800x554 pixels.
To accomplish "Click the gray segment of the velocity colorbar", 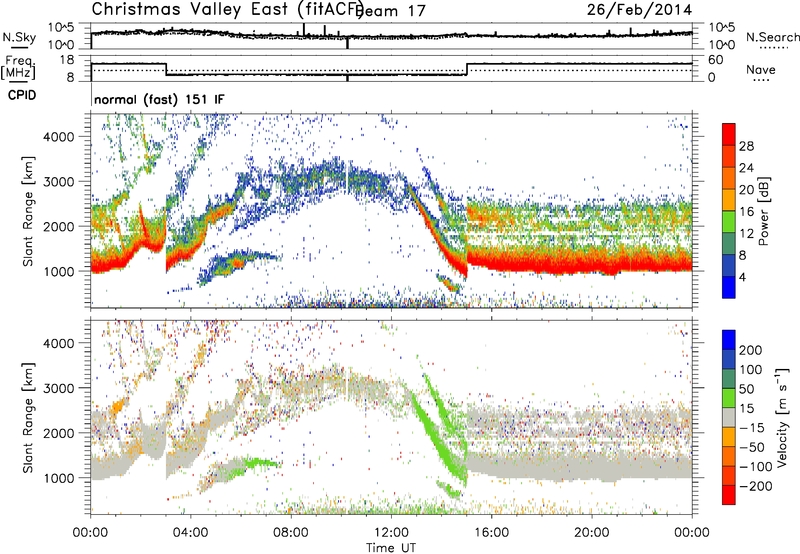I will click(x=729, y=417).
